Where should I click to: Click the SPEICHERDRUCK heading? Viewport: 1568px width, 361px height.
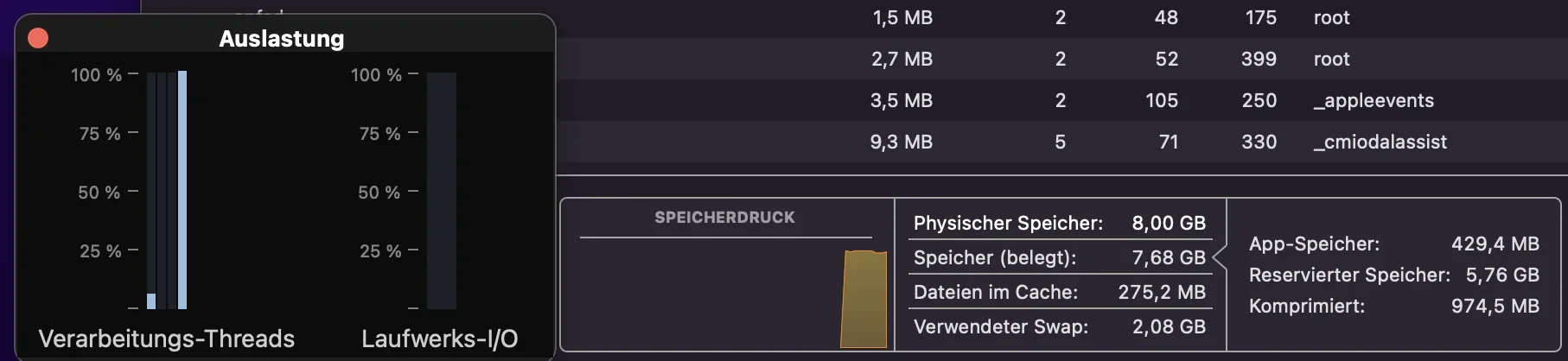pos(724,218)
